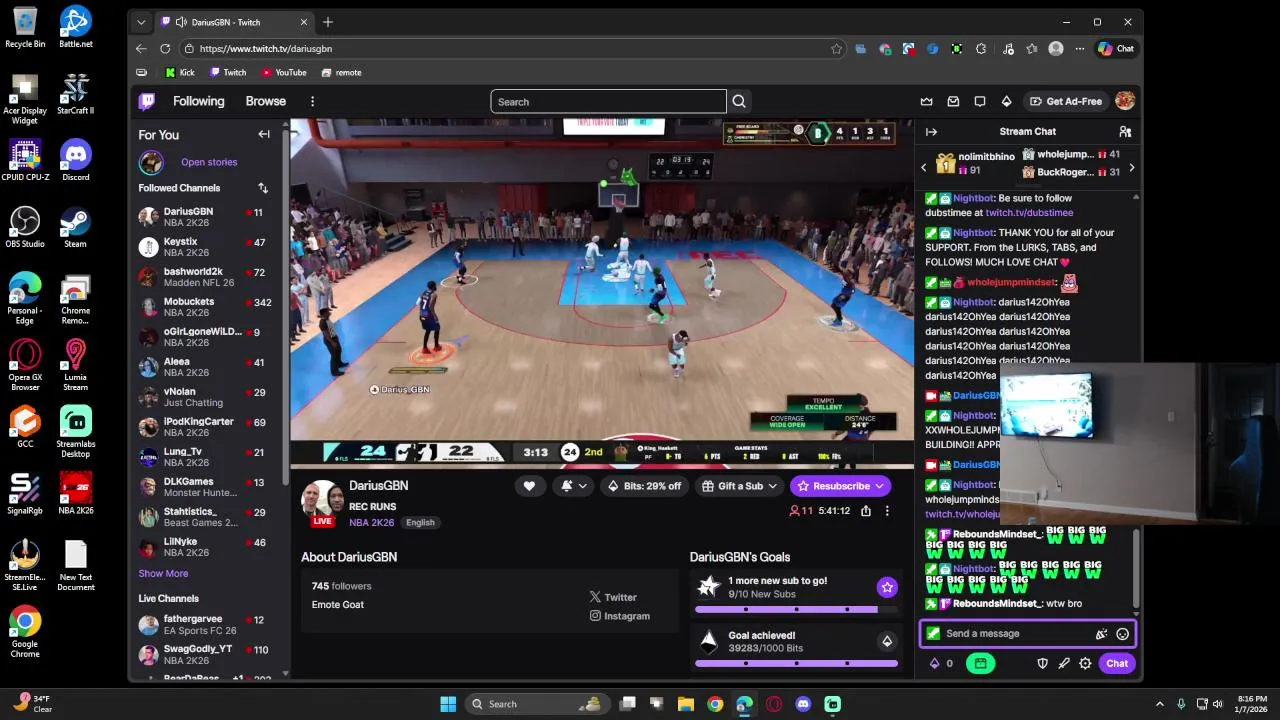
Task: Click the Get Ad-Free button
Action: [x=1066, y=101]
